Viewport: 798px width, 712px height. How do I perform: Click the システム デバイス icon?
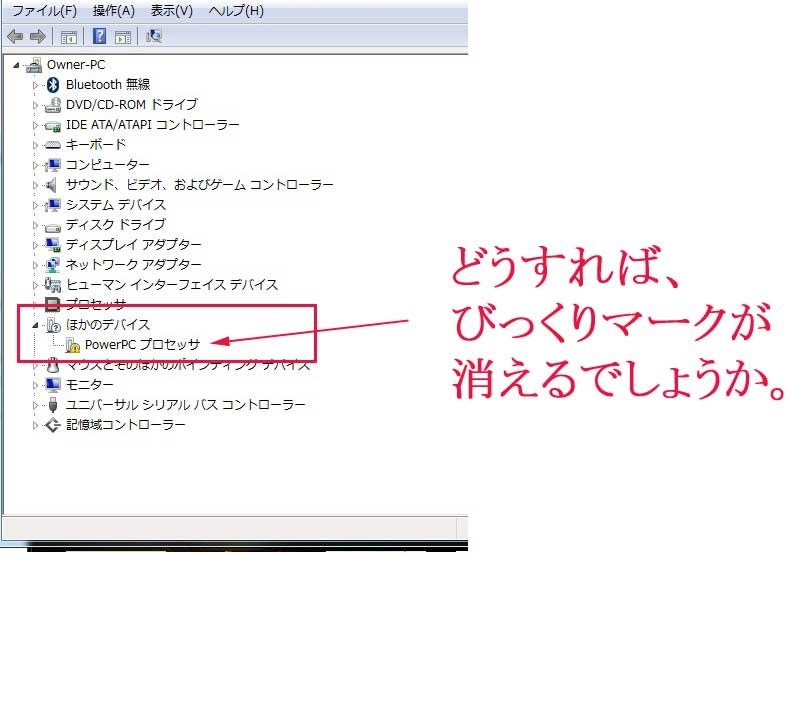(x=52, y=205)
